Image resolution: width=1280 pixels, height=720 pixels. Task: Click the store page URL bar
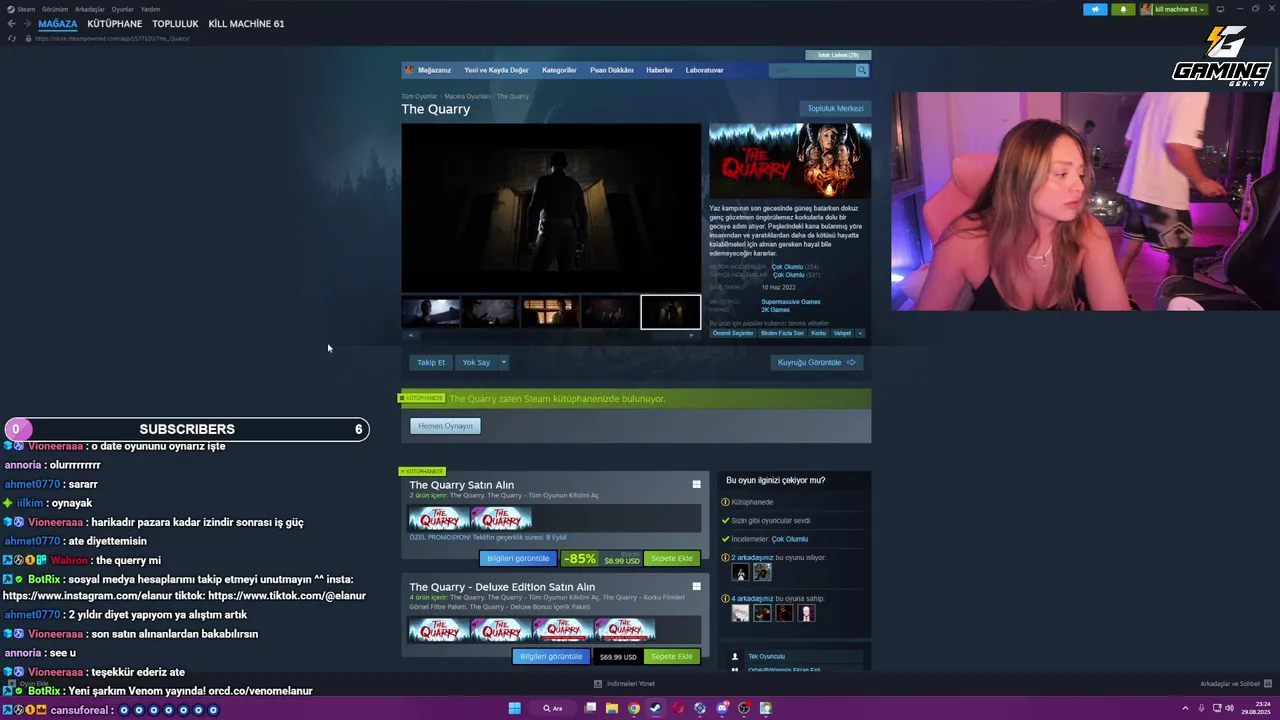click(x=112, y=38)
